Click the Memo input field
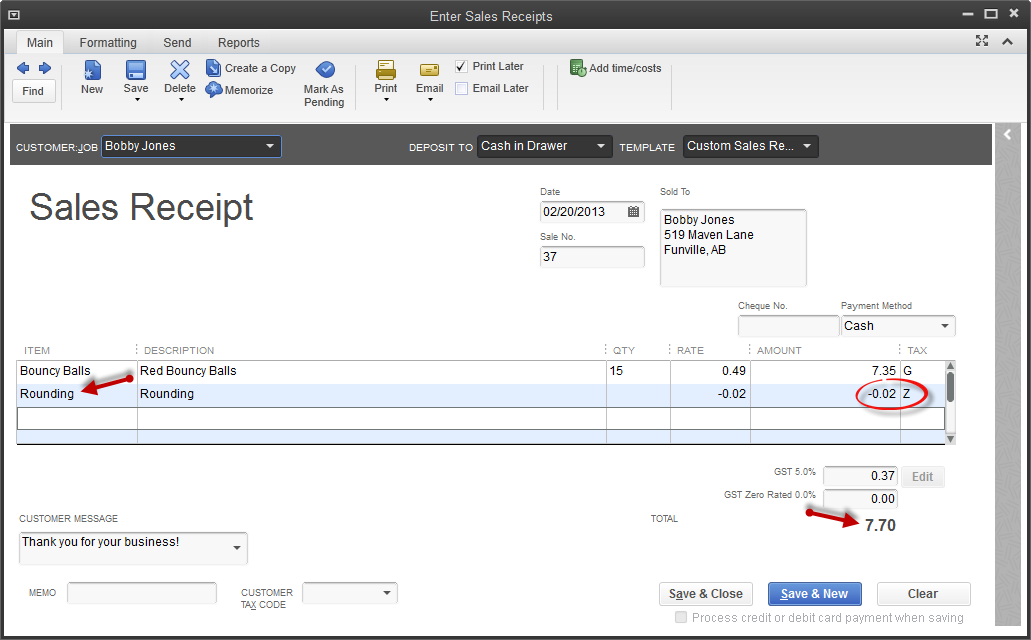 (141, 593)
